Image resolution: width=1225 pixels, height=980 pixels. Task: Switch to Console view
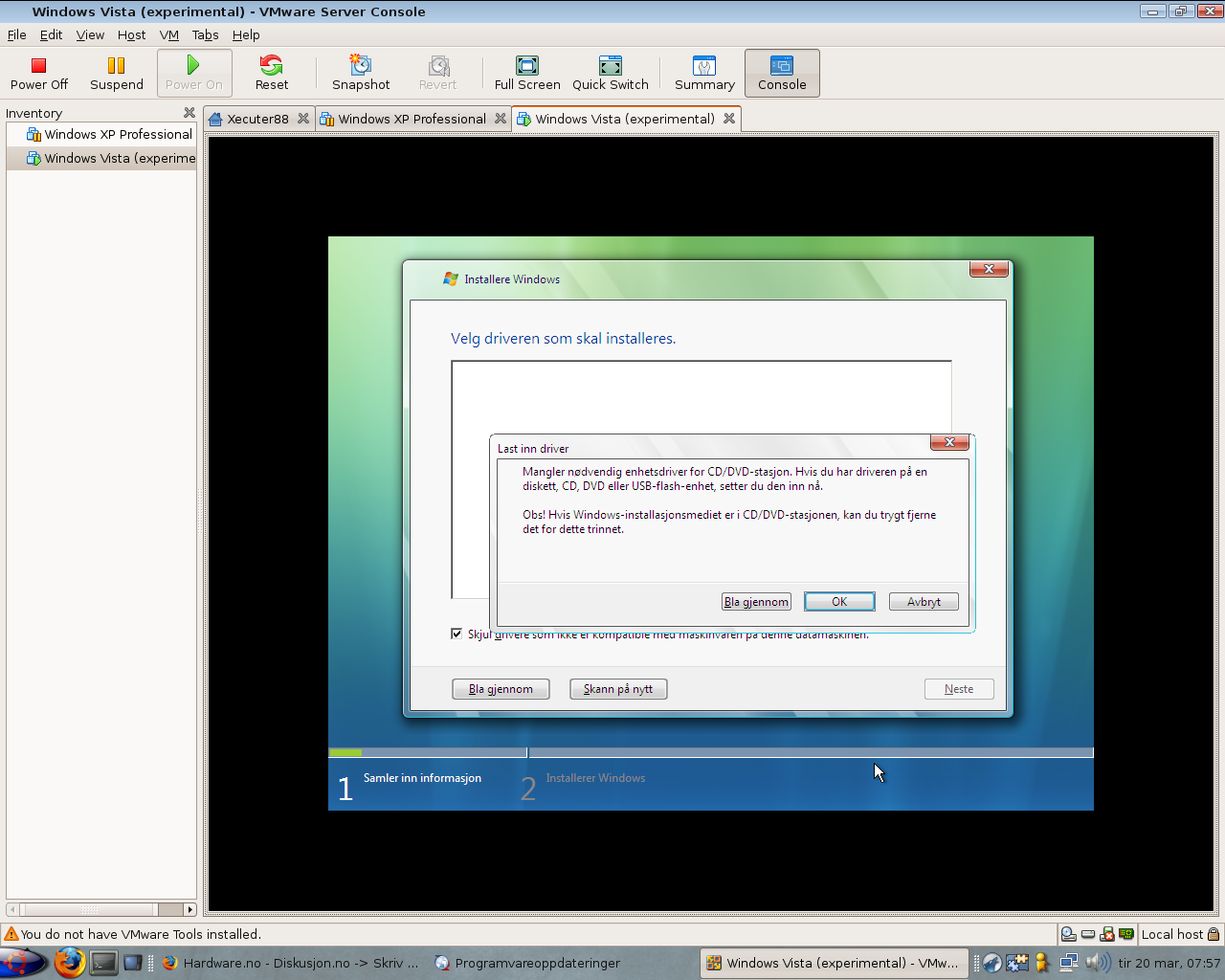(782, 74)
